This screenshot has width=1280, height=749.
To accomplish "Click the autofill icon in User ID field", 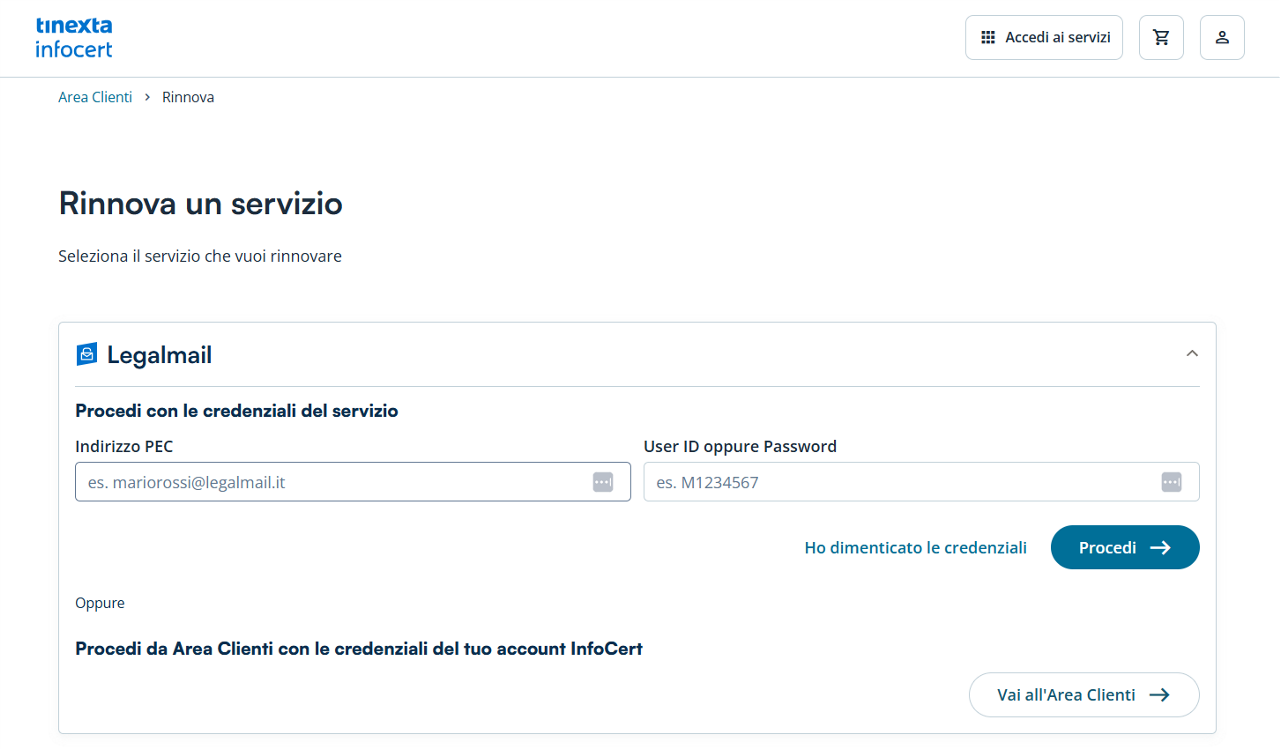I will pos(1171,482).
